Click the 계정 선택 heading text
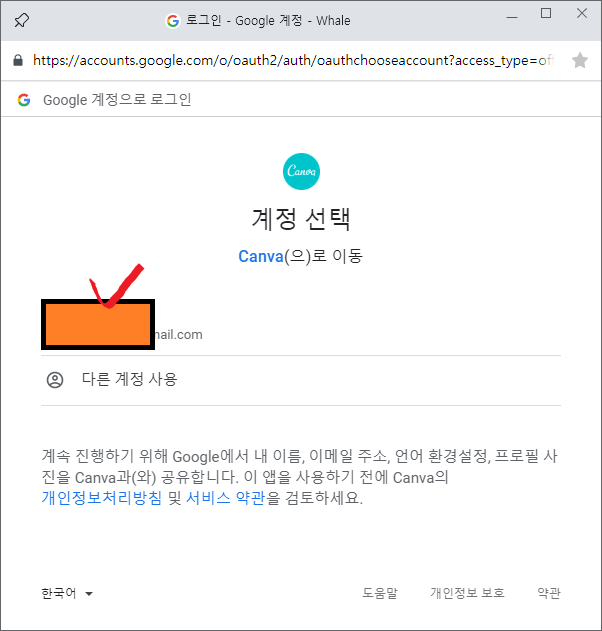The width and height of the screenshot is (602, 631). coord(301,219)
